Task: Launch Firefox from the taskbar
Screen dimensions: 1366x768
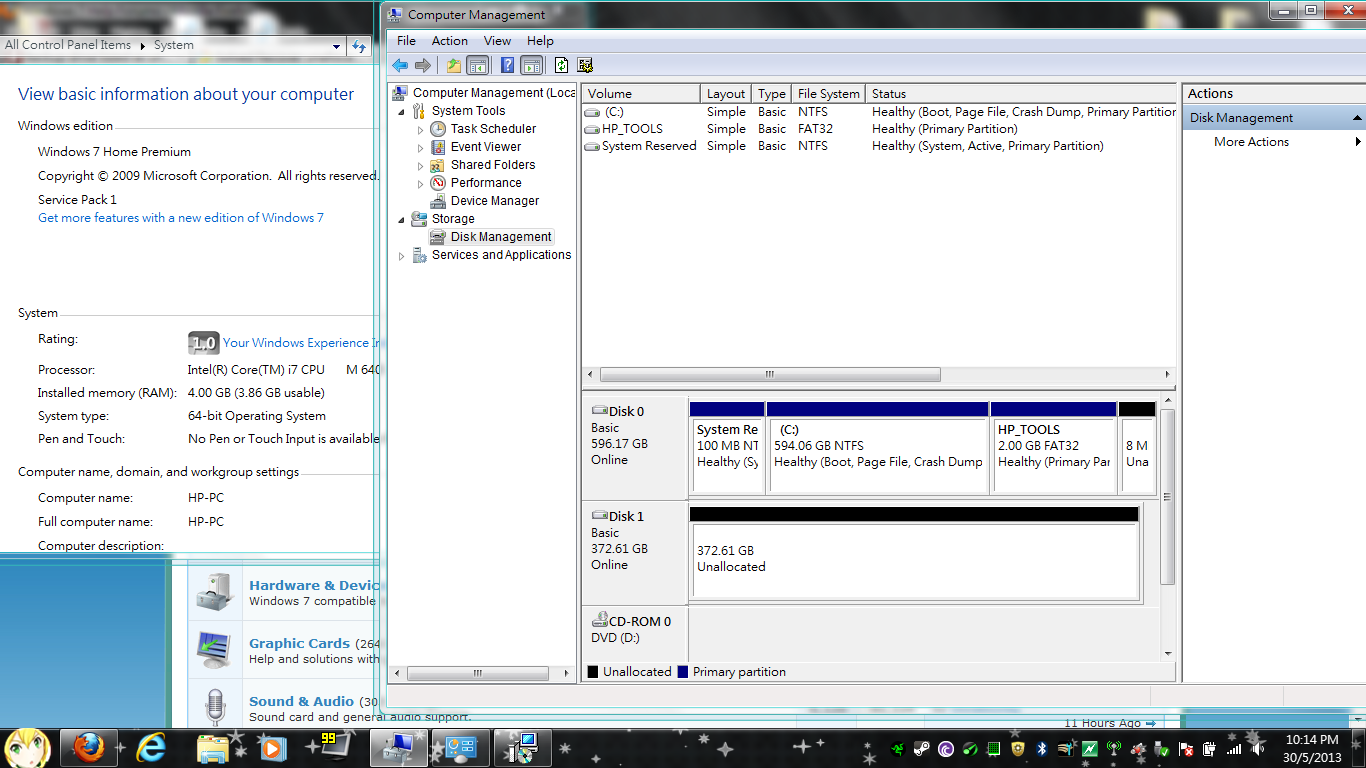Action: pyautogui.click(x=90, y=747)
